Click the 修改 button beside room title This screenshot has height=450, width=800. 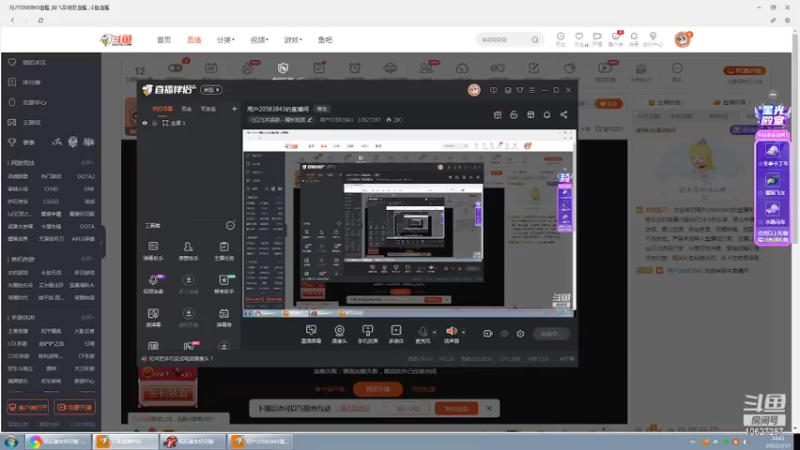322,109
